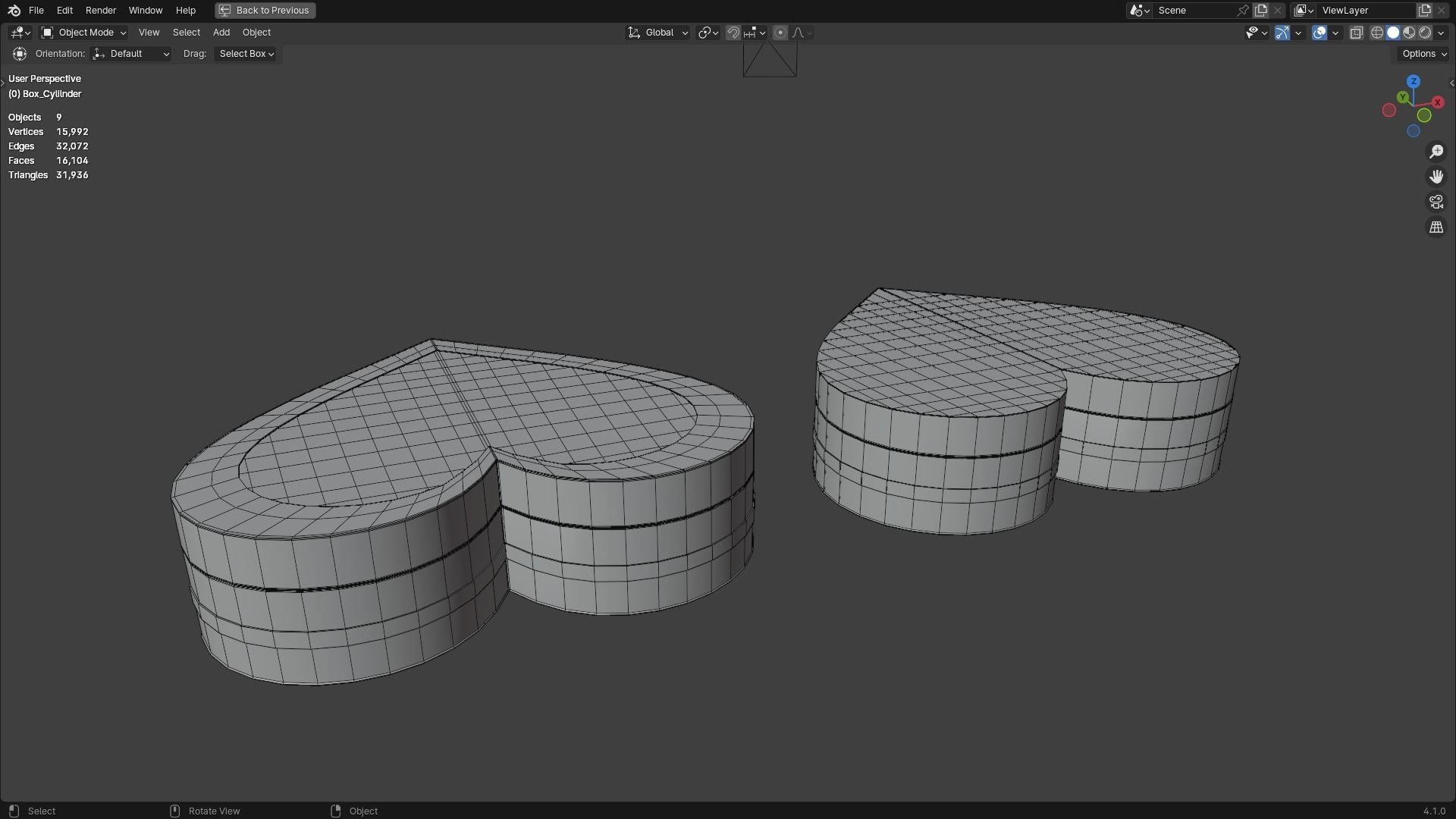Expand the Options panel popover
This screenshot has height=819, width=1456.
point(1423,54)
